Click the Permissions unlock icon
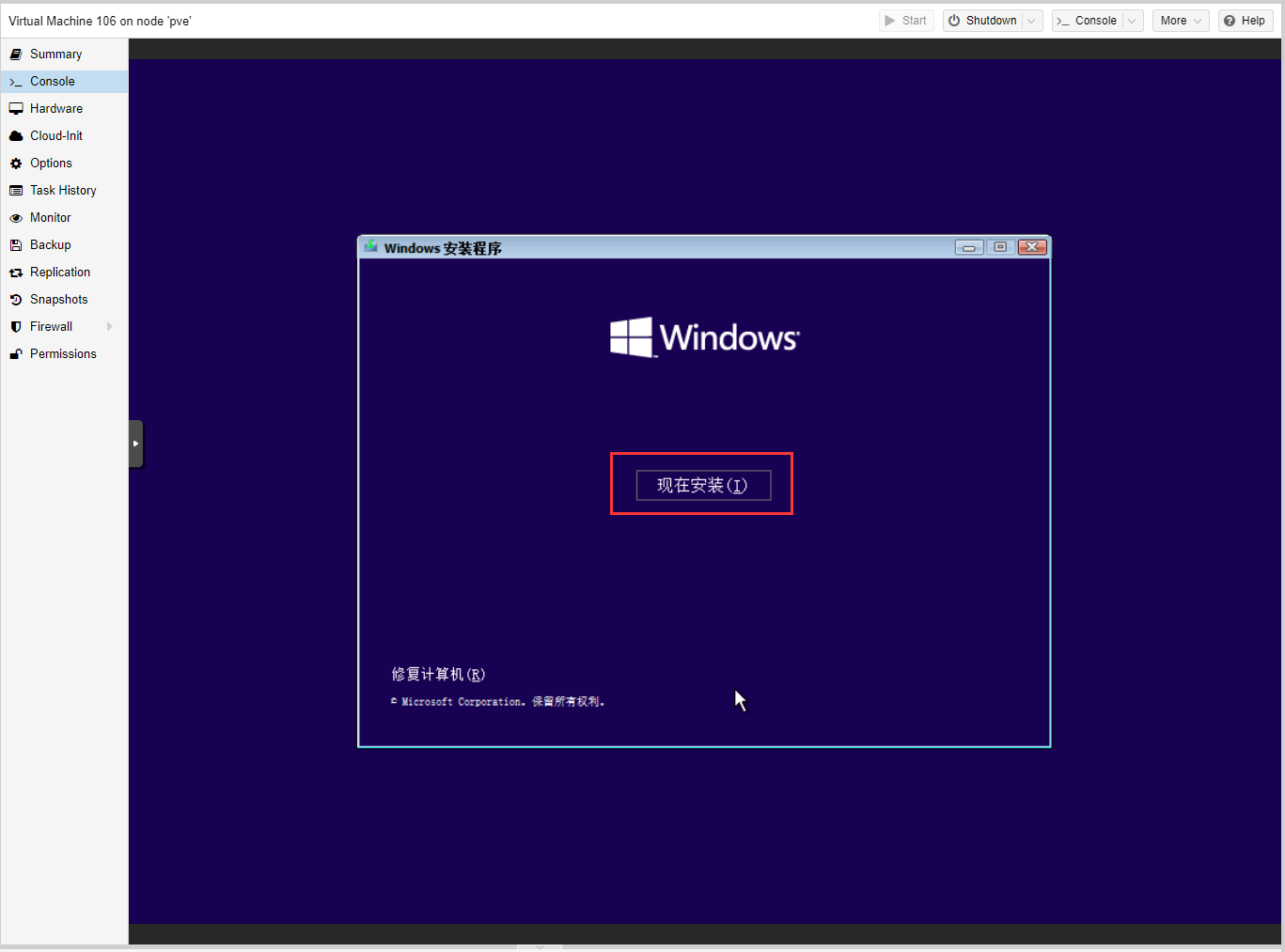1285x952 pixels. pyautogui.click(x=16, y=354)
